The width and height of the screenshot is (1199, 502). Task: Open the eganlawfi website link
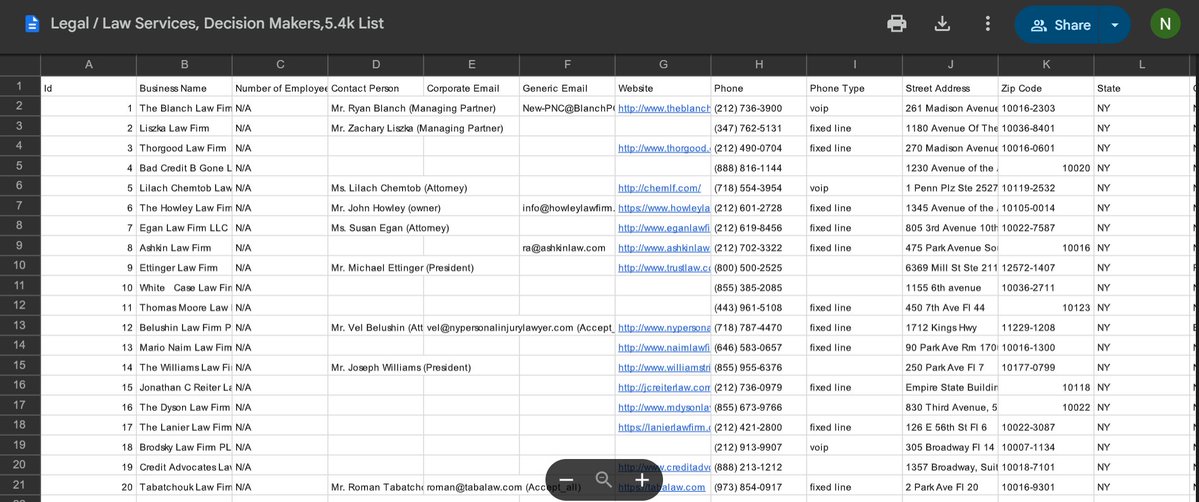tap(664, 228)
